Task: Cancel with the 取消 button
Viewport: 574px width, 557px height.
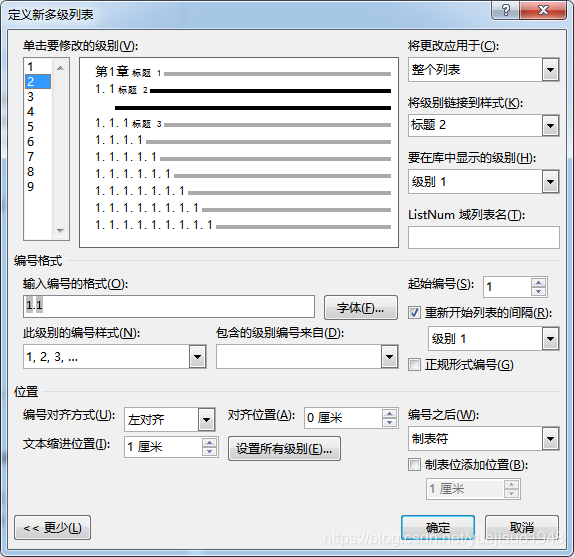Action: click(522, 528)
